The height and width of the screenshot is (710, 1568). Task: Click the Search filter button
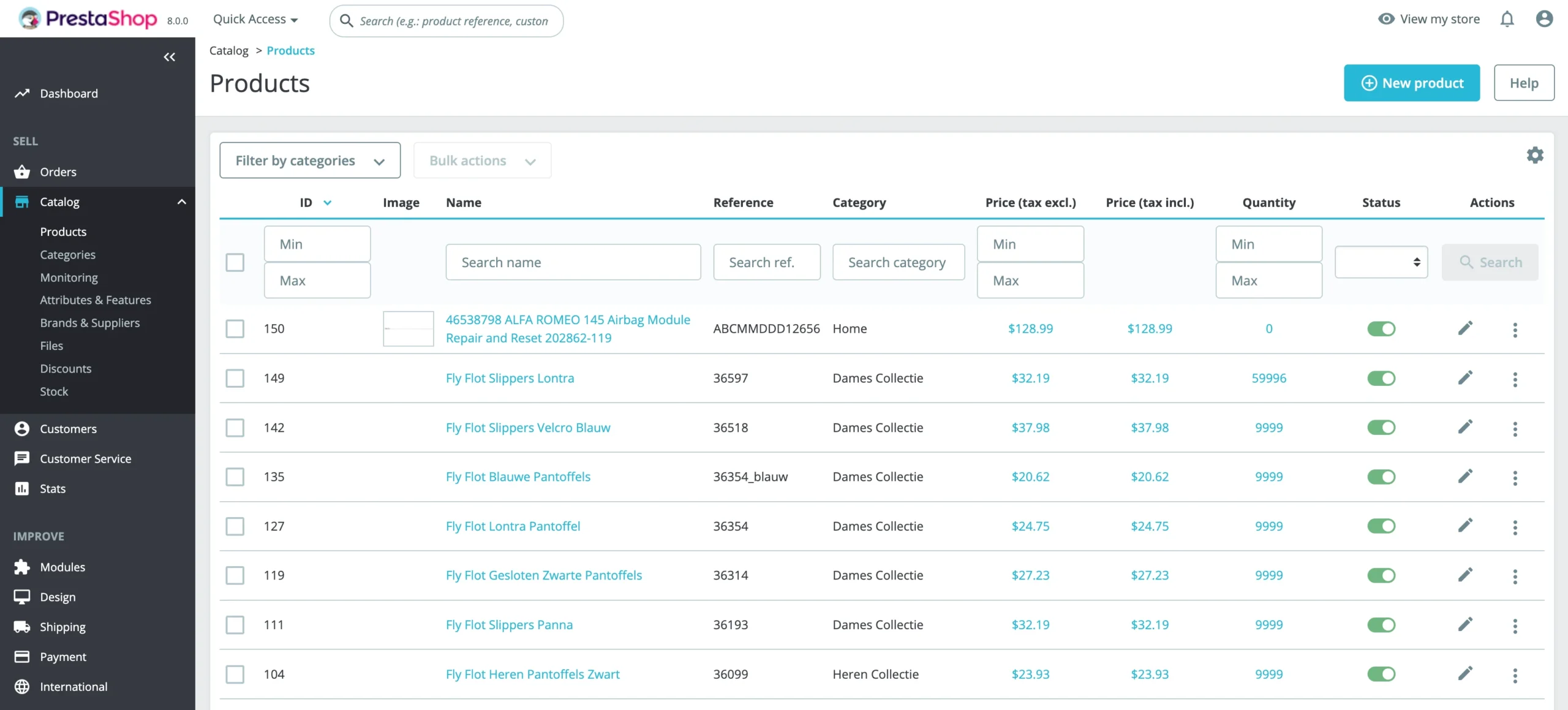coord(1490,262)
